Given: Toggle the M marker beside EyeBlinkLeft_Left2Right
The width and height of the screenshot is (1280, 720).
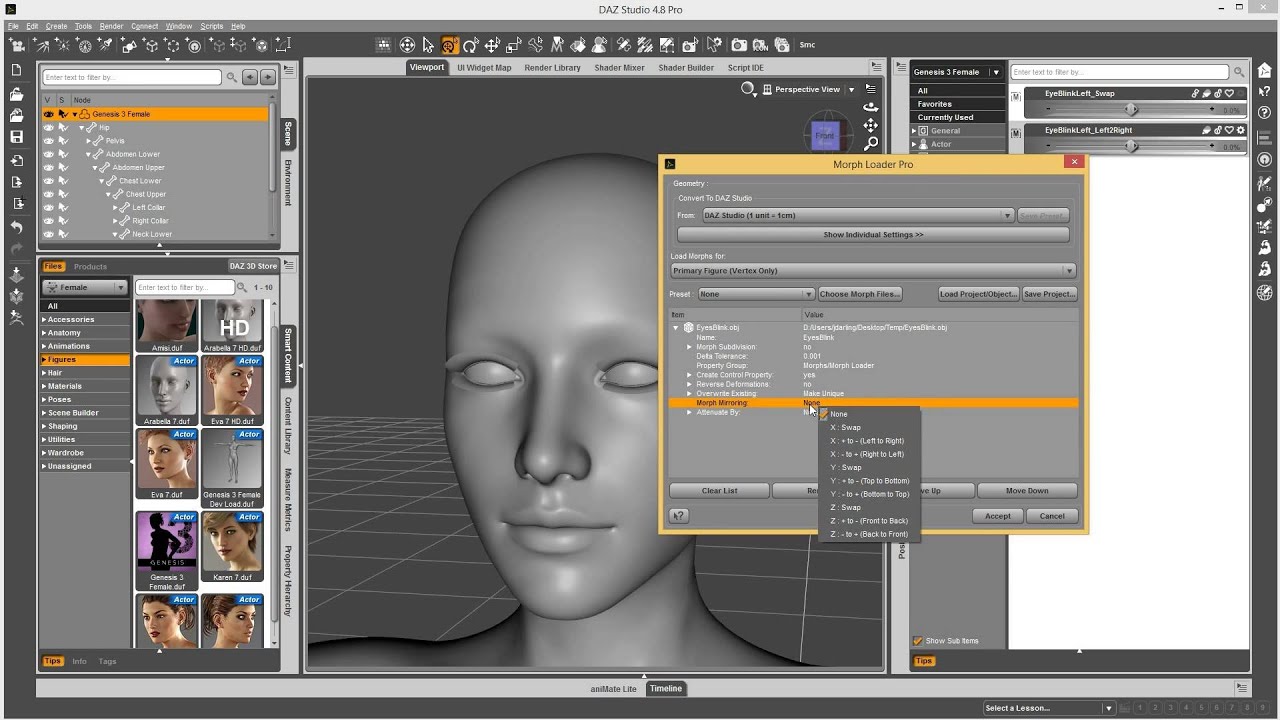Looking at the screenshot, I should point(1016,133).
